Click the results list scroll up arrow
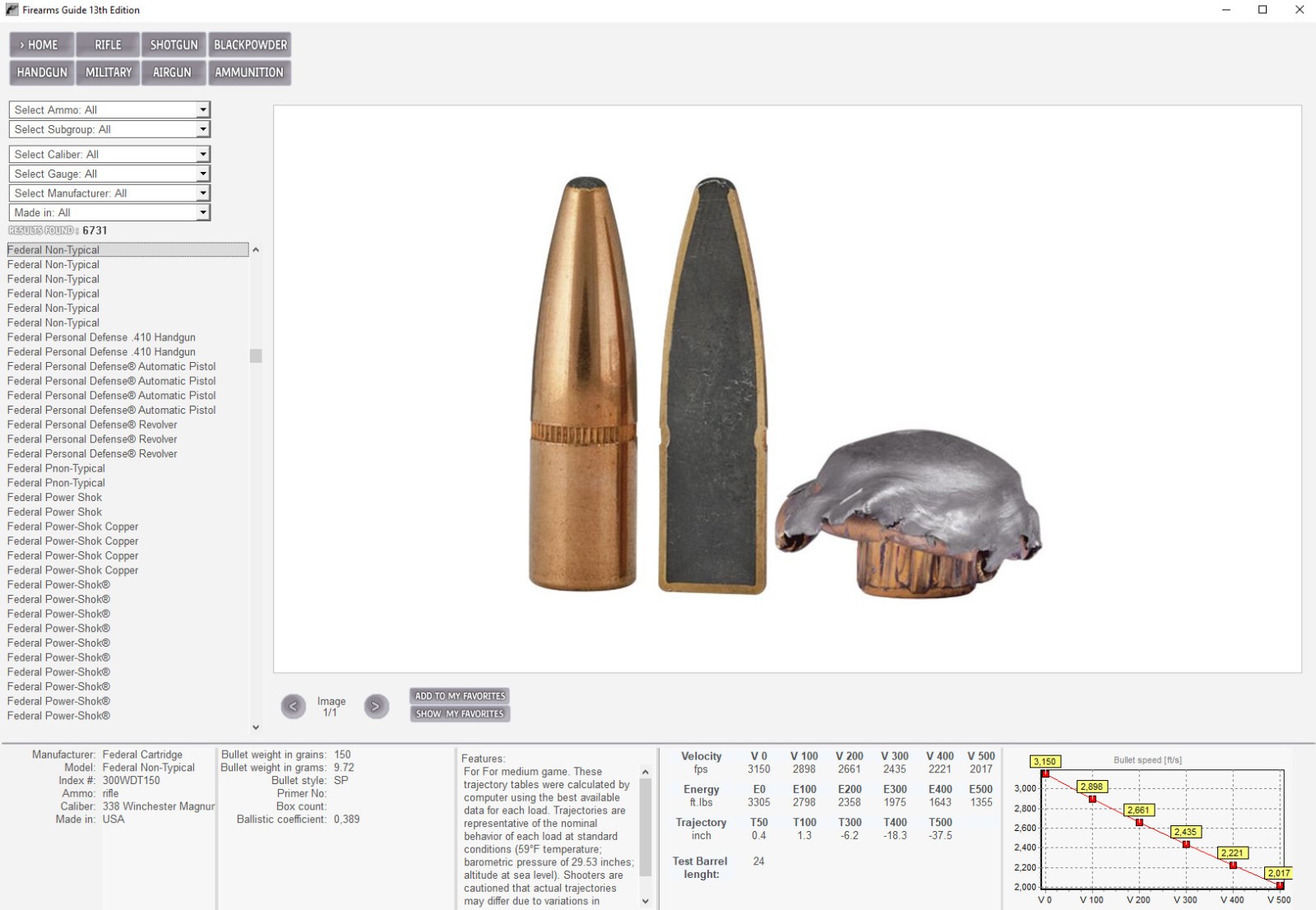The width and height of the screenshot is (1316, 910). 256,249
